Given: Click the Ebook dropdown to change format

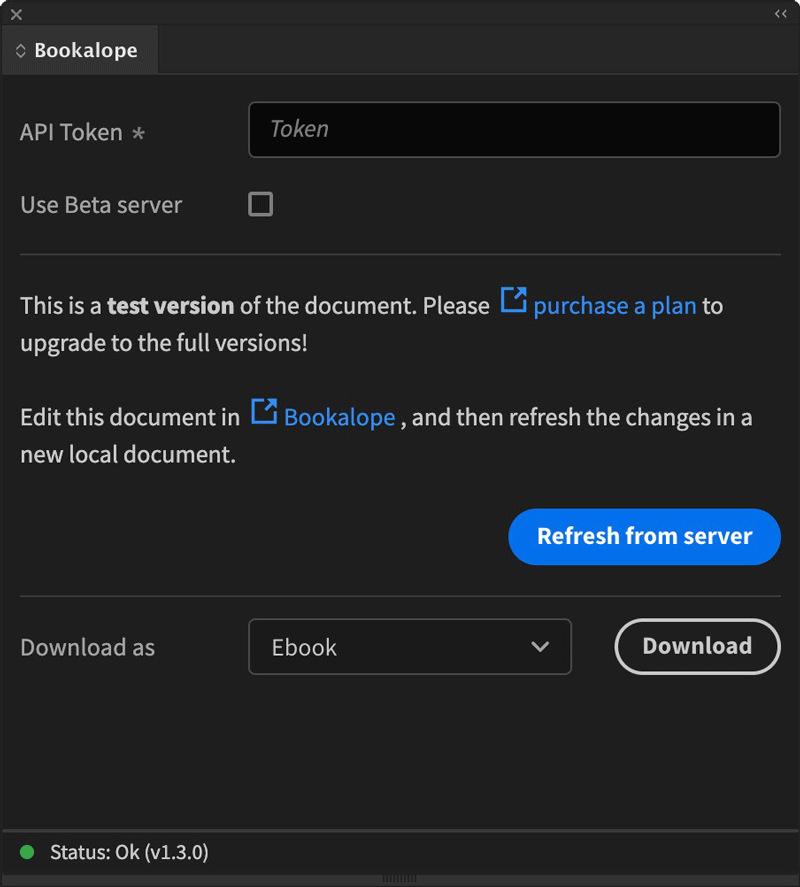Looking at the screenshot, I should (x=410, y=647).
